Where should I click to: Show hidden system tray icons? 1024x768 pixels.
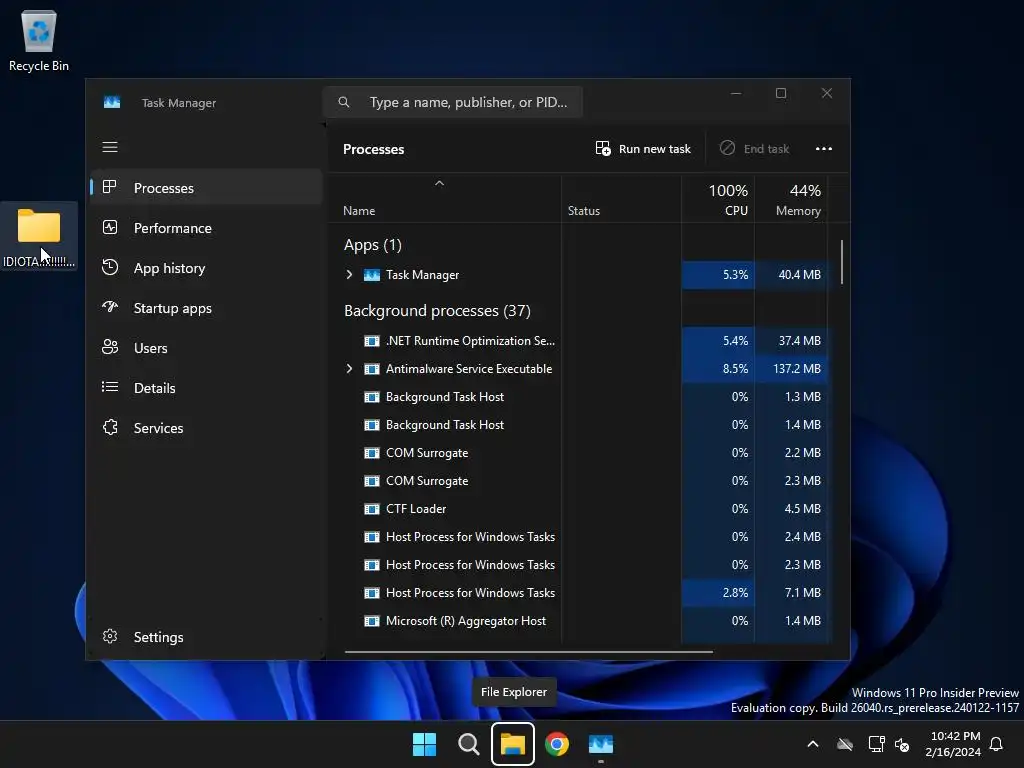[813, 744]
